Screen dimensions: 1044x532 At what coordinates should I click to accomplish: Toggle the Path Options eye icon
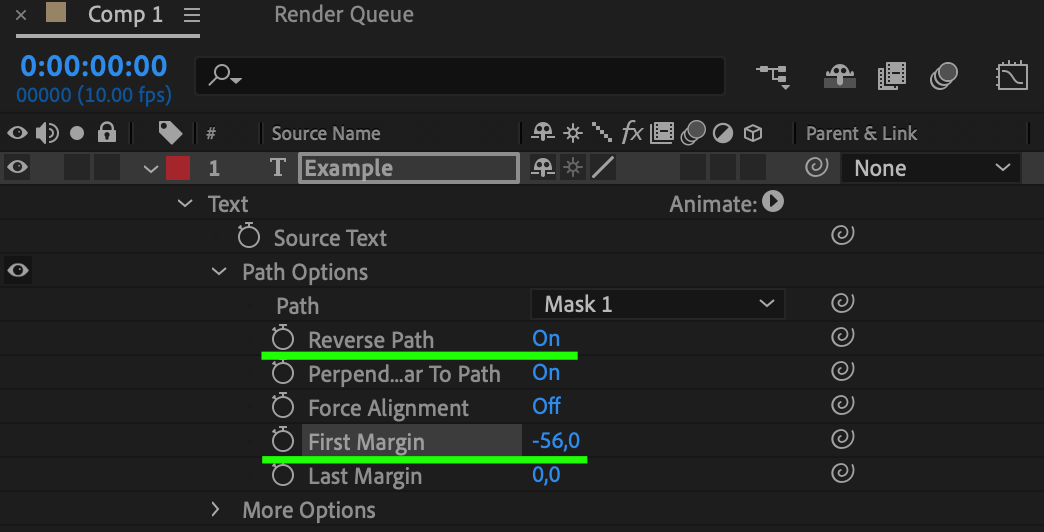pyautogui.click(x=17, y=270)
